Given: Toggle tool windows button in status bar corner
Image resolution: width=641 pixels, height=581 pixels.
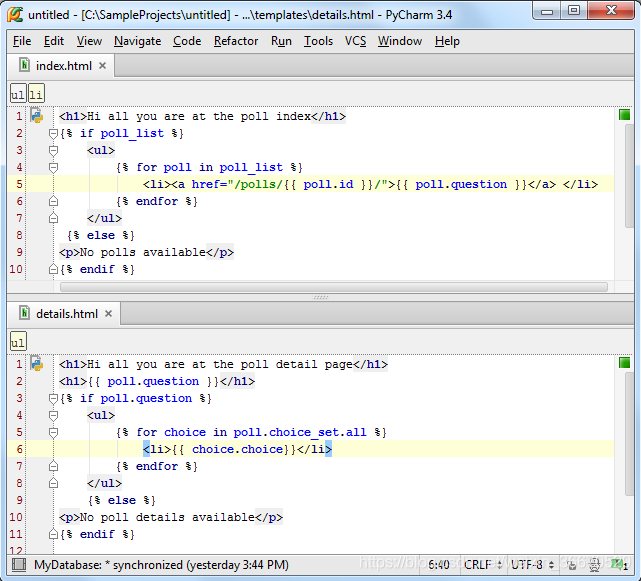Looking at the screenshot, I should pos(19,565).
